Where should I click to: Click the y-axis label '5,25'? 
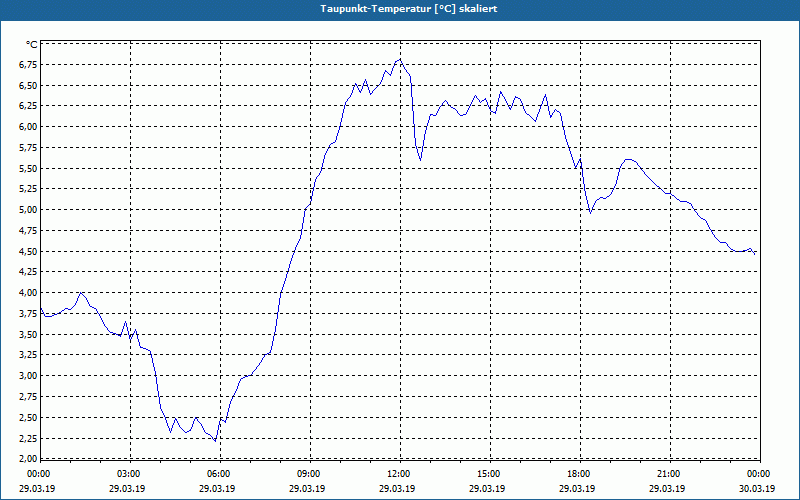(29, 189)
